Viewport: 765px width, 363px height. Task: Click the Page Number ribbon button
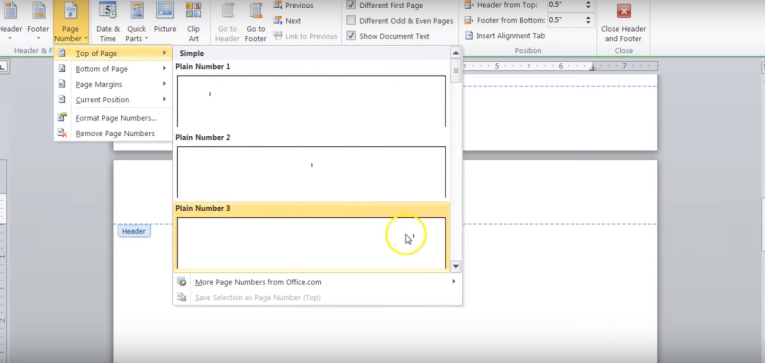tap(71, 21)
